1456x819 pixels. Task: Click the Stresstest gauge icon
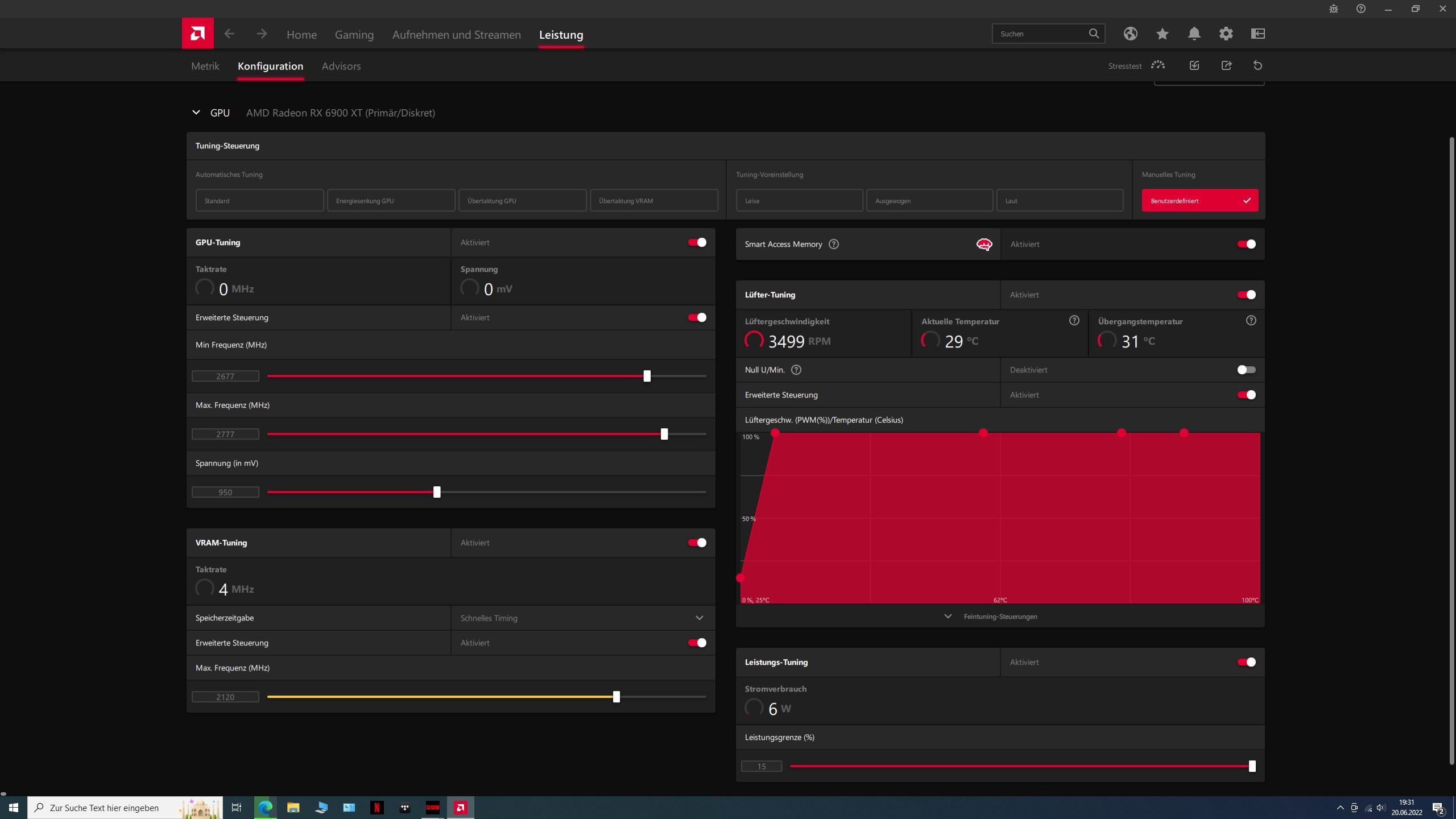point(1157,65)
